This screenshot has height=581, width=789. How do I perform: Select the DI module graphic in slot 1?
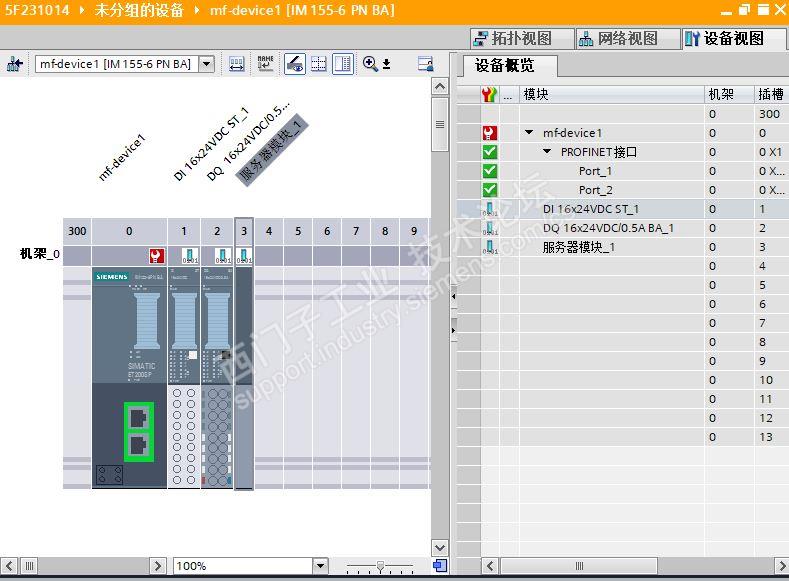[184, 378]
